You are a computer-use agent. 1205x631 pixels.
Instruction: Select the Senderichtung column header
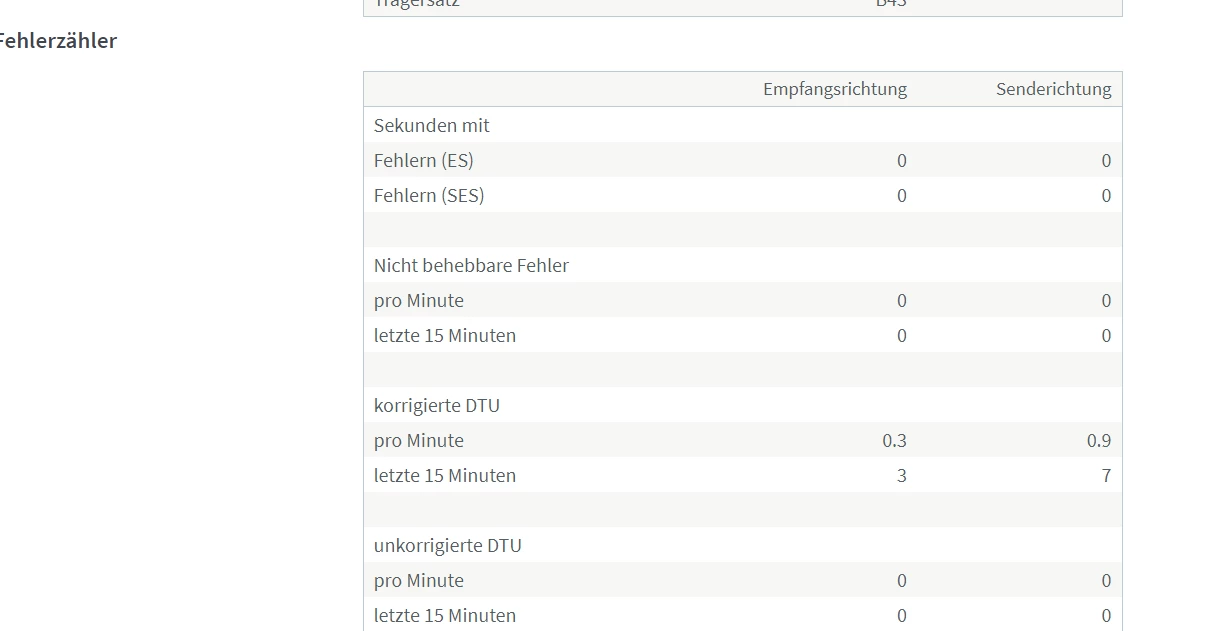pos(1053,89)
